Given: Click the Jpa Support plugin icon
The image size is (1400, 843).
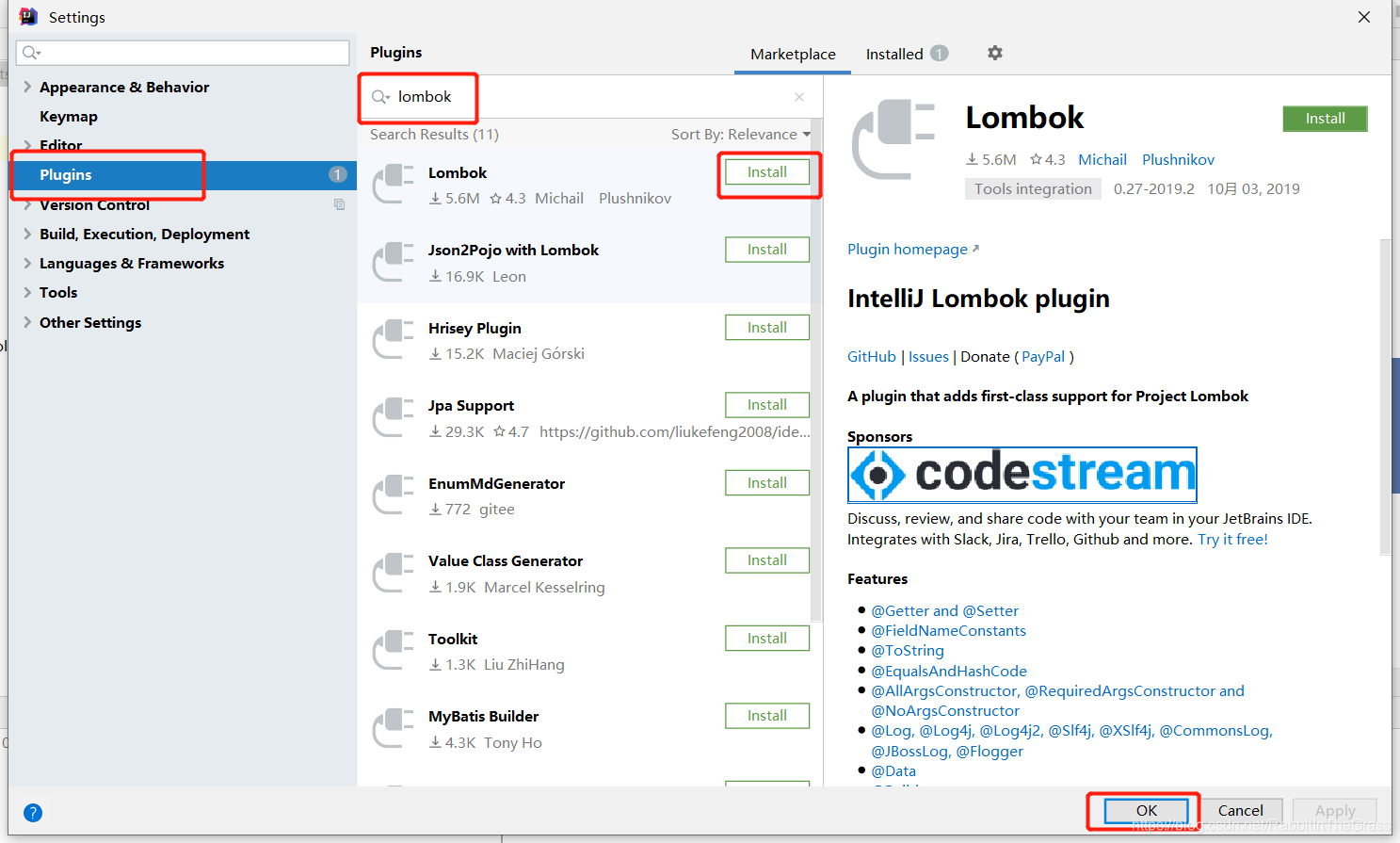Looking at the screenshot, I should coord(394,417).
